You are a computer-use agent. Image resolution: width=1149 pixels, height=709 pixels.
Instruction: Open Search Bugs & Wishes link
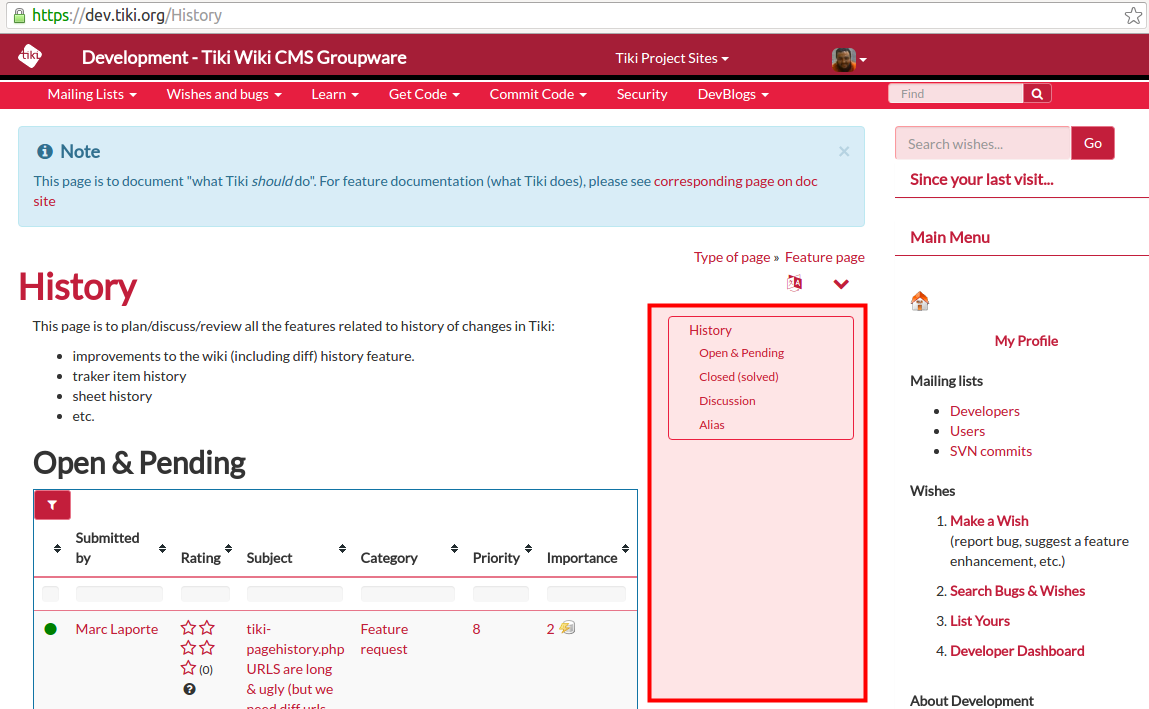tap(1017, 591)
